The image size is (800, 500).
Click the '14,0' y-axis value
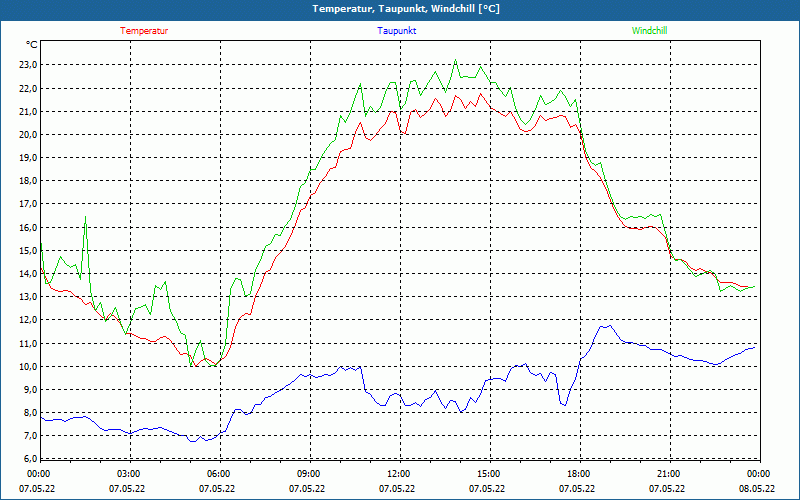pos(28,273)
